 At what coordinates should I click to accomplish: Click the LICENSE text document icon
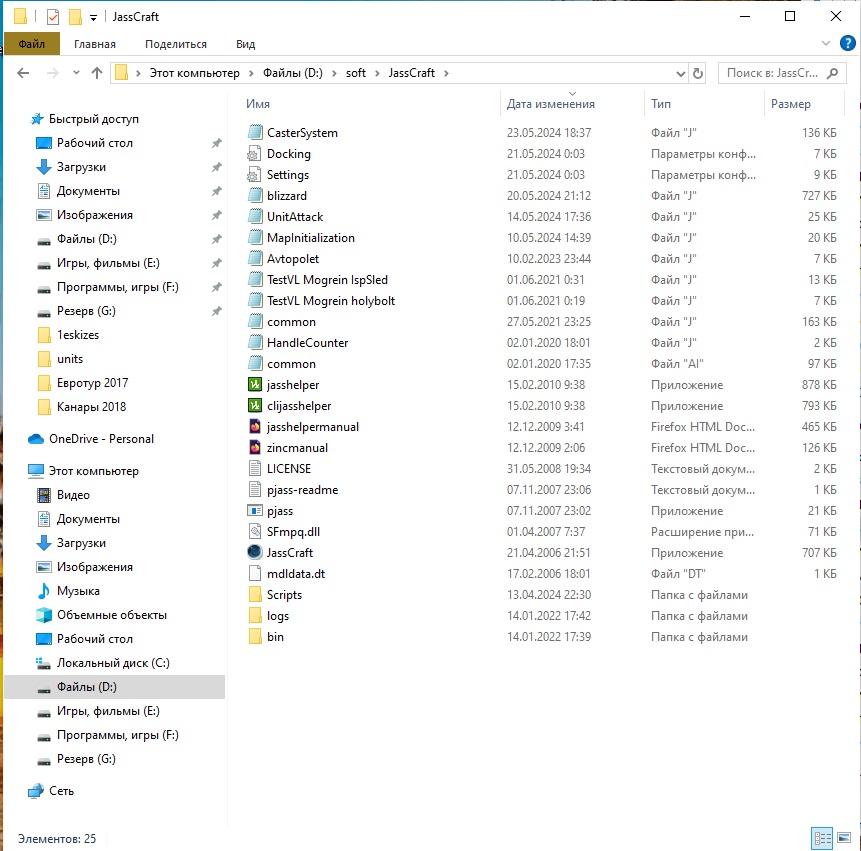coord(254,468)
